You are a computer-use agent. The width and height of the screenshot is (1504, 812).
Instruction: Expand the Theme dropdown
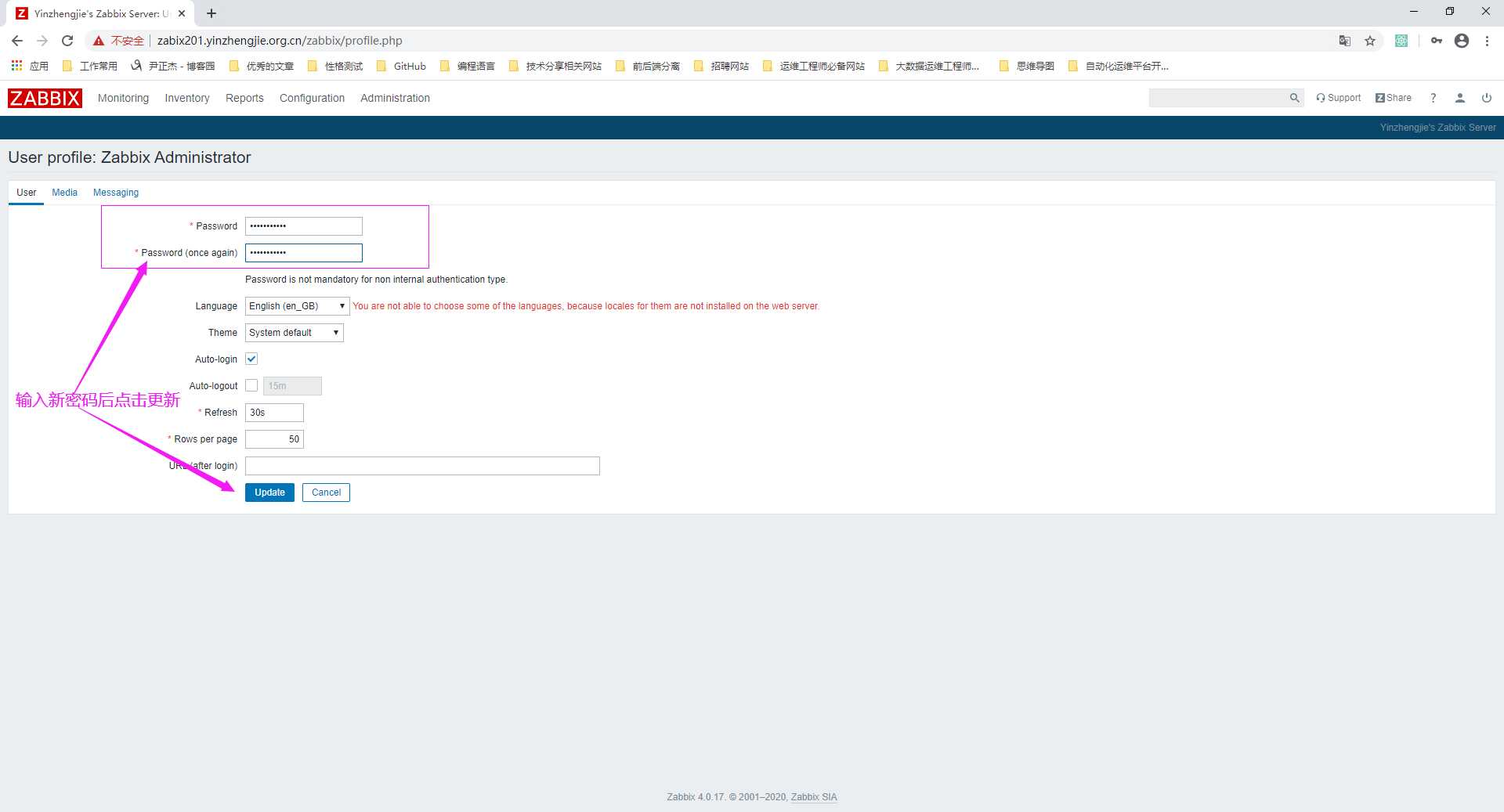click(x=294, y=333)
